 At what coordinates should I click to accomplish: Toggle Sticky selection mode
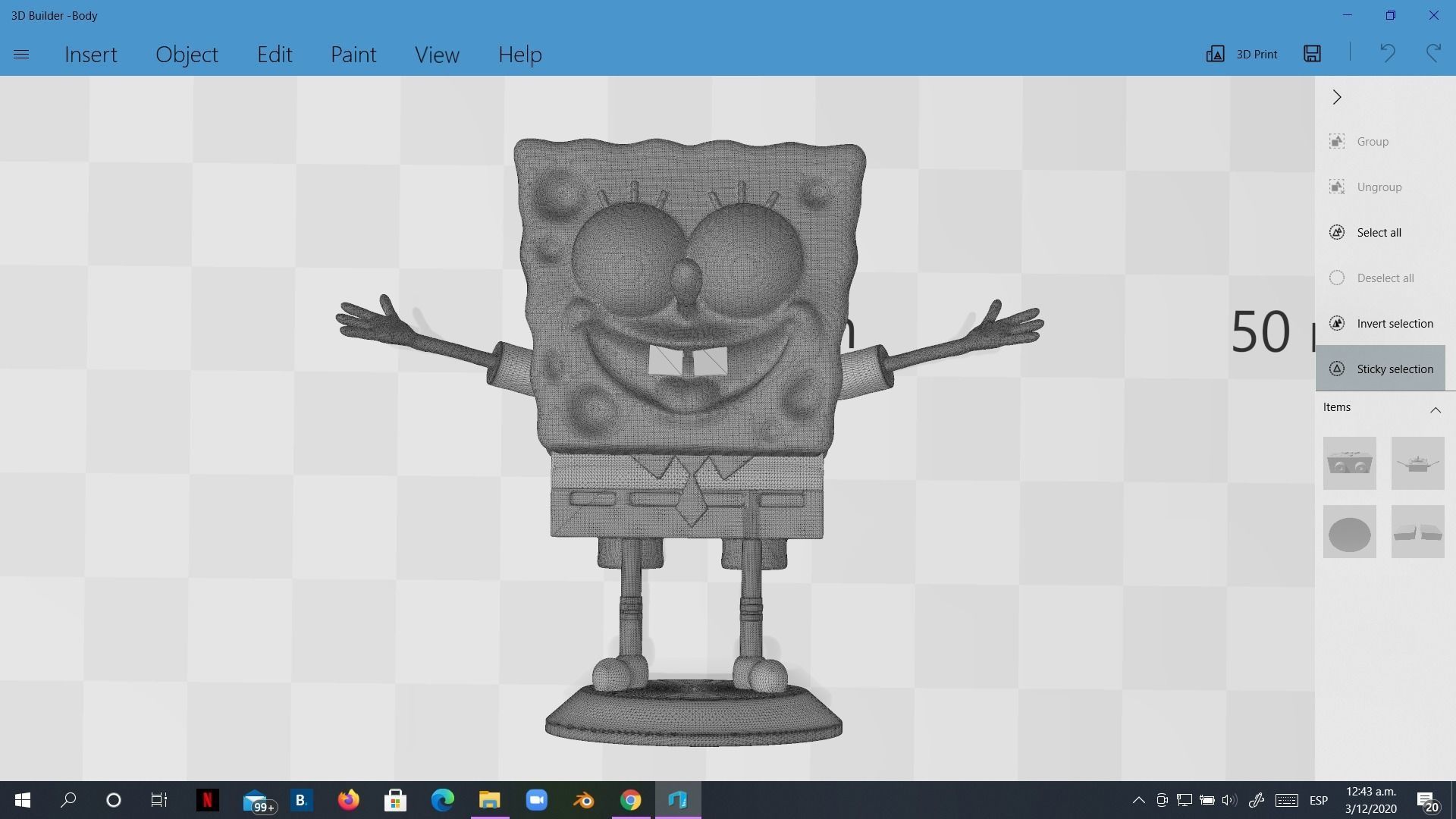(1380, 369)
